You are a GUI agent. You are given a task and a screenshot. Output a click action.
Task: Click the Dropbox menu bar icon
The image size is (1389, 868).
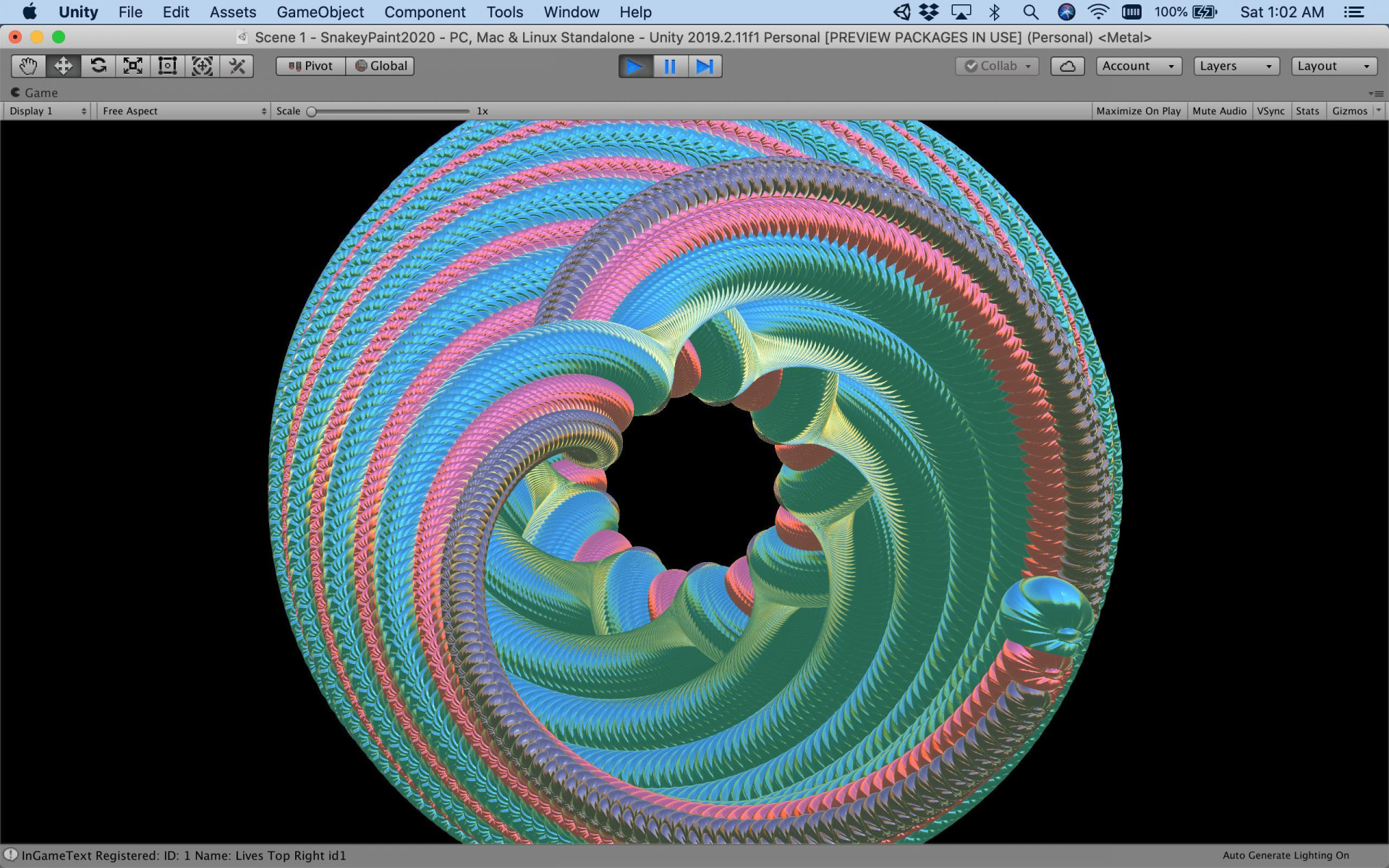click(929, 12)
